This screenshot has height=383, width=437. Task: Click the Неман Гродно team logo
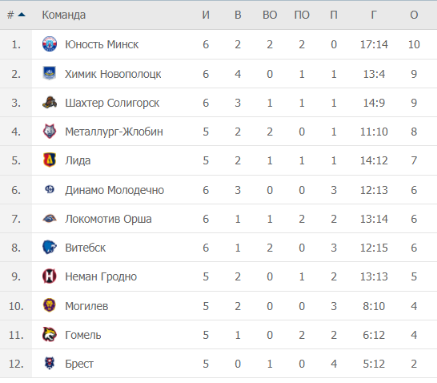click(49, 276)
